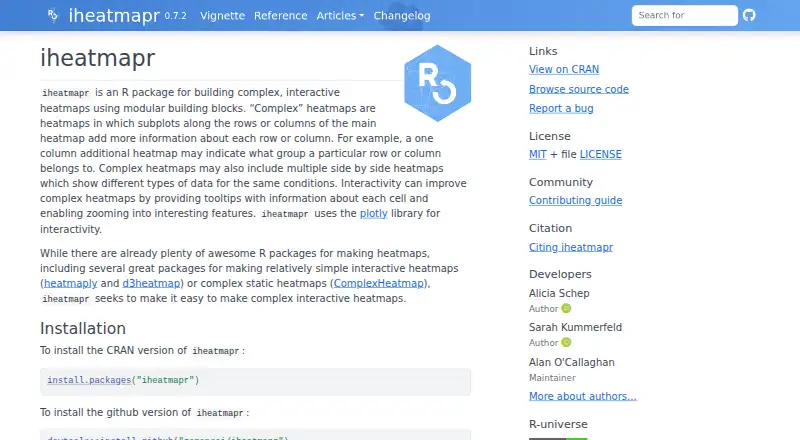Click the Alan O'Callaghan developer name
The width and height of the screenshot is (800, 440).
click(x=571, y=362)
